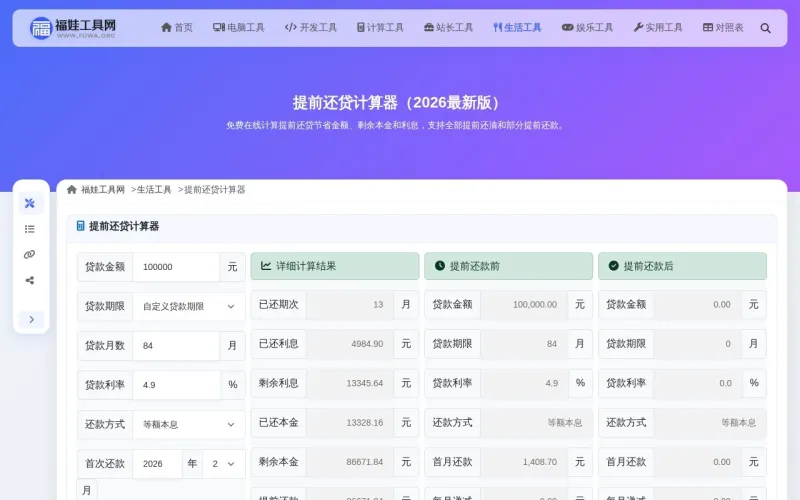Screen dimensions: 800x500
Task: Open 对照表 menu
Action: tap(723, 28)
